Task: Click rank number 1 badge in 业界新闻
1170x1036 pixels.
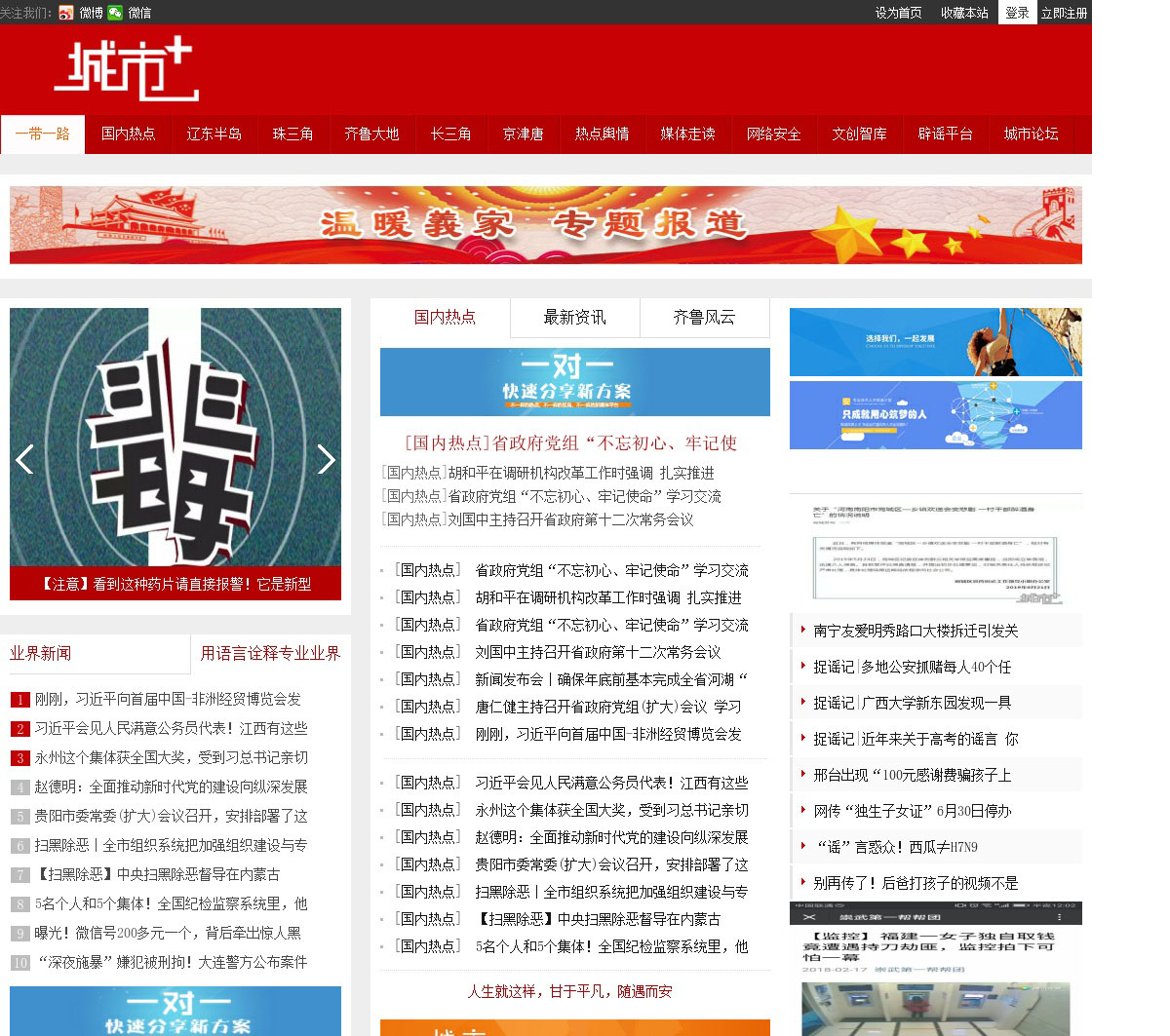Action: (x=20, y=700)
